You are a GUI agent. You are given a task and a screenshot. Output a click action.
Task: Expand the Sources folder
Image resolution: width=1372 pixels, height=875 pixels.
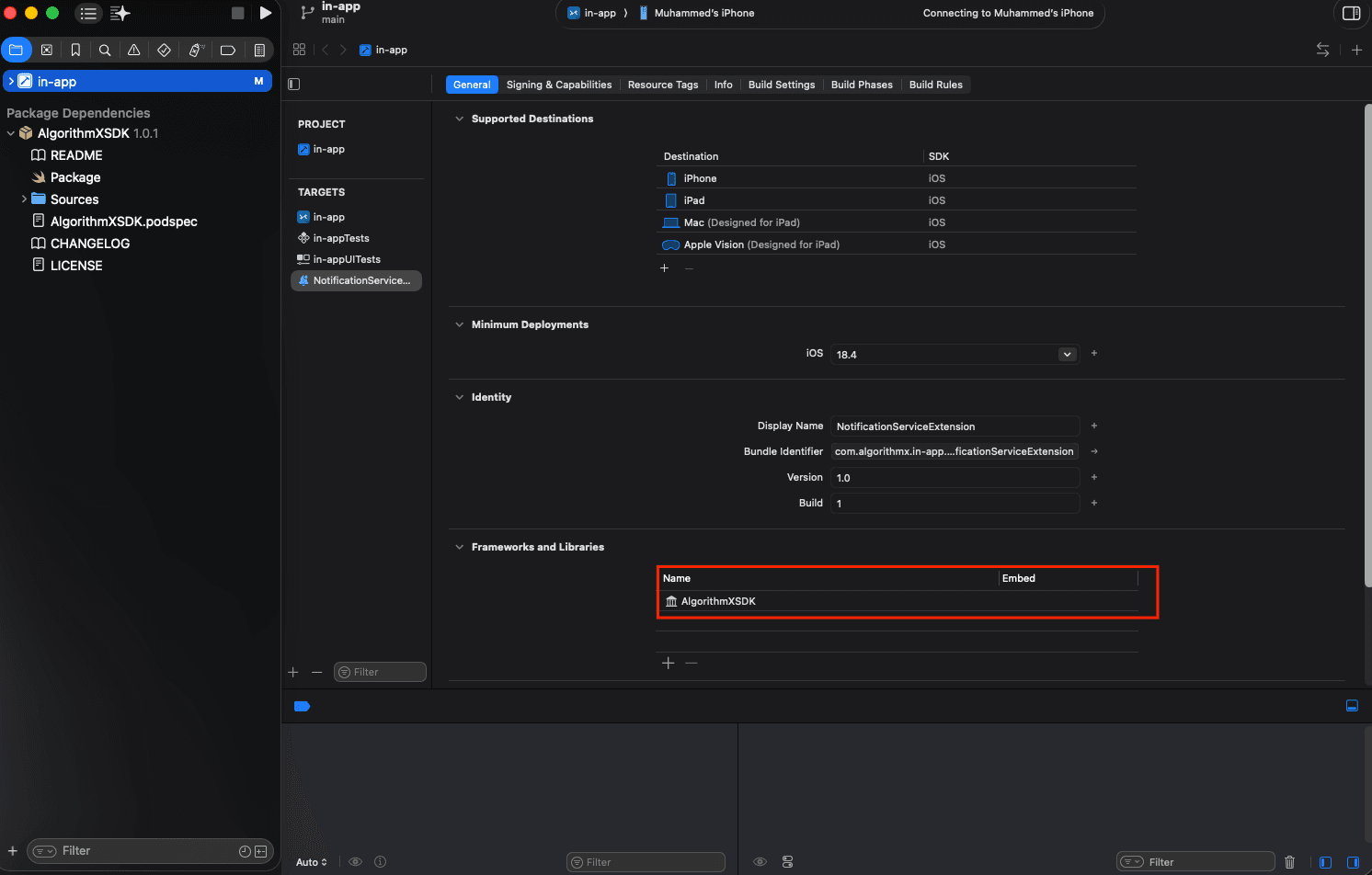pyautogui.click(x=24, y=199)
